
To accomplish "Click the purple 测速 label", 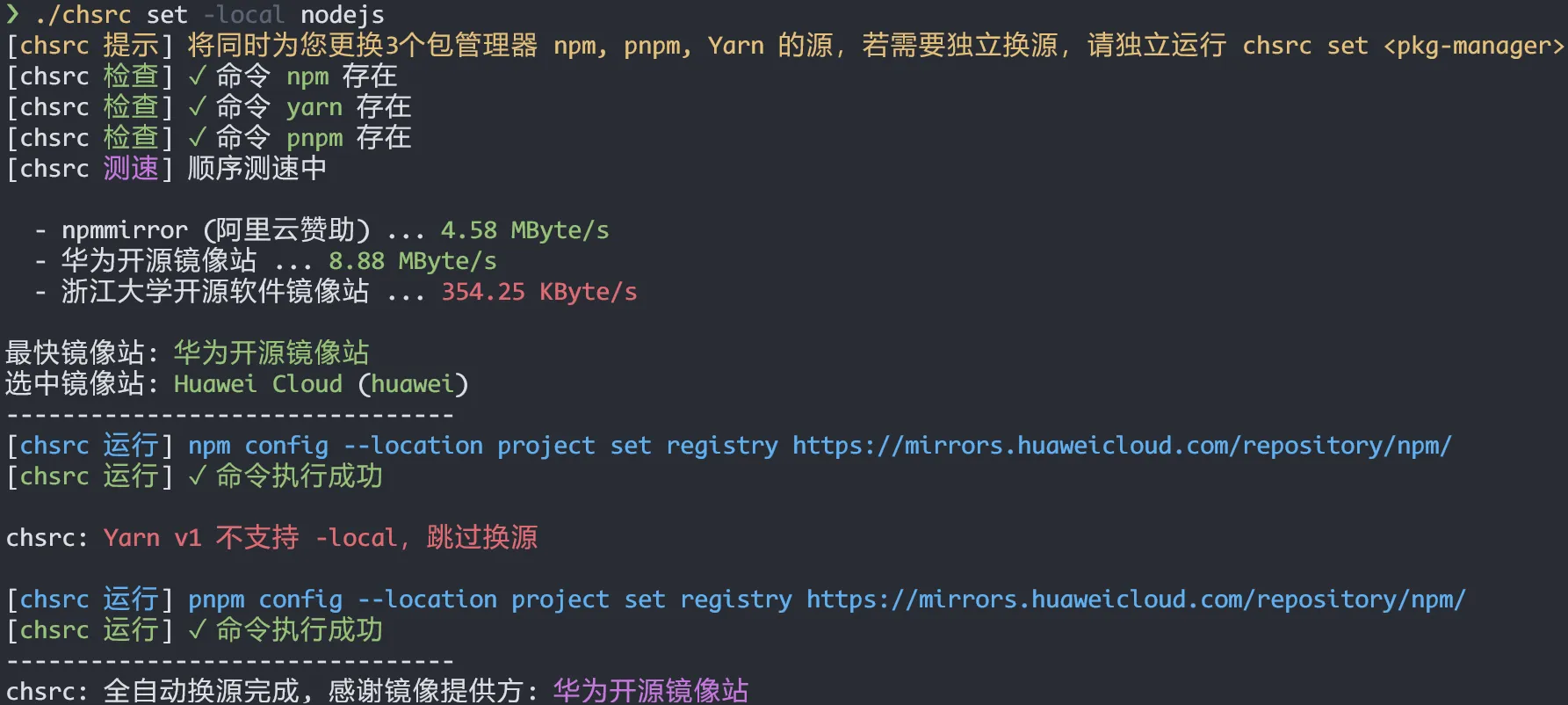I will [x=131, y=169].
